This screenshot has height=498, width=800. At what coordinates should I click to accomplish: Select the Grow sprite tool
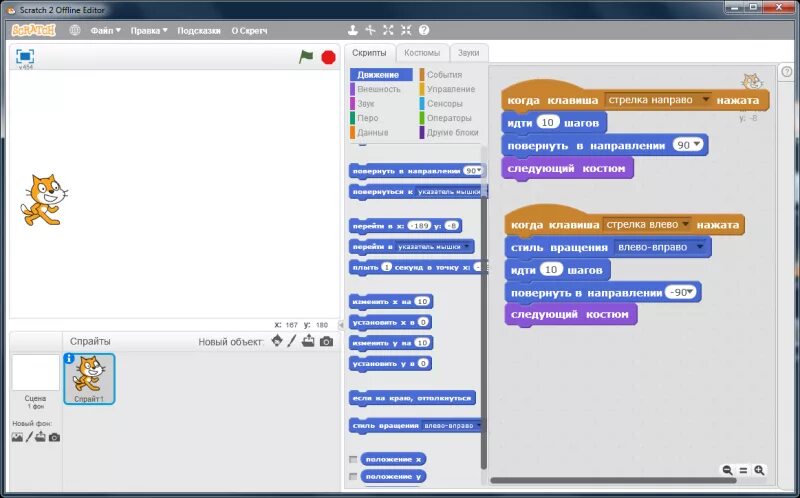tap(388, 30)
